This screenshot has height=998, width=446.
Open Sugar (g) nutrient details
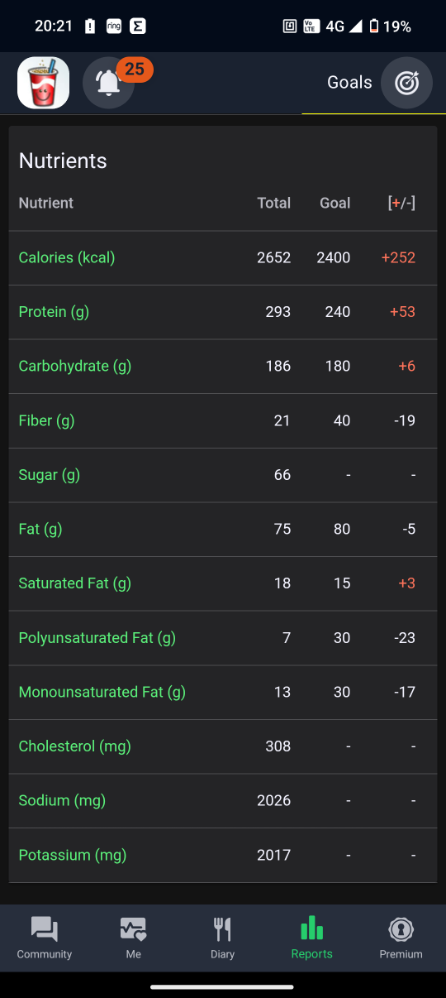(223, 475)
